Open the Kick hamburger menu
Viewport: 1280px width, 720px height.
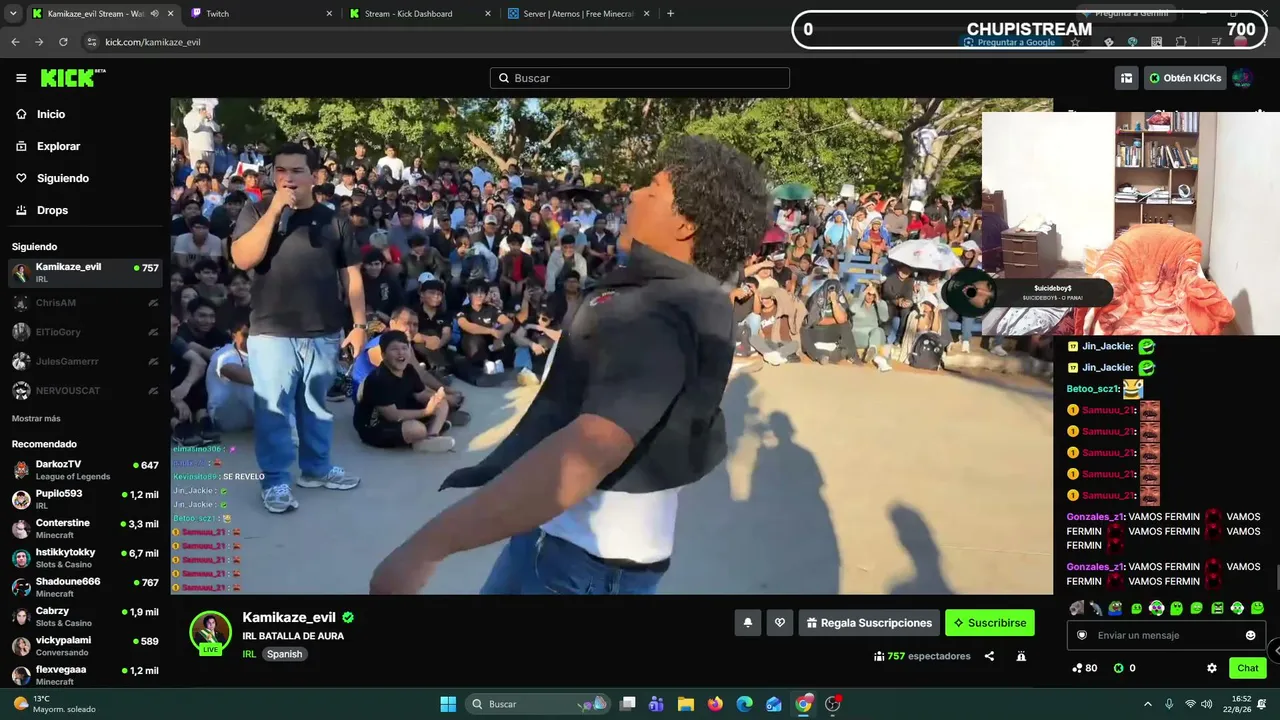coord(21,78)
